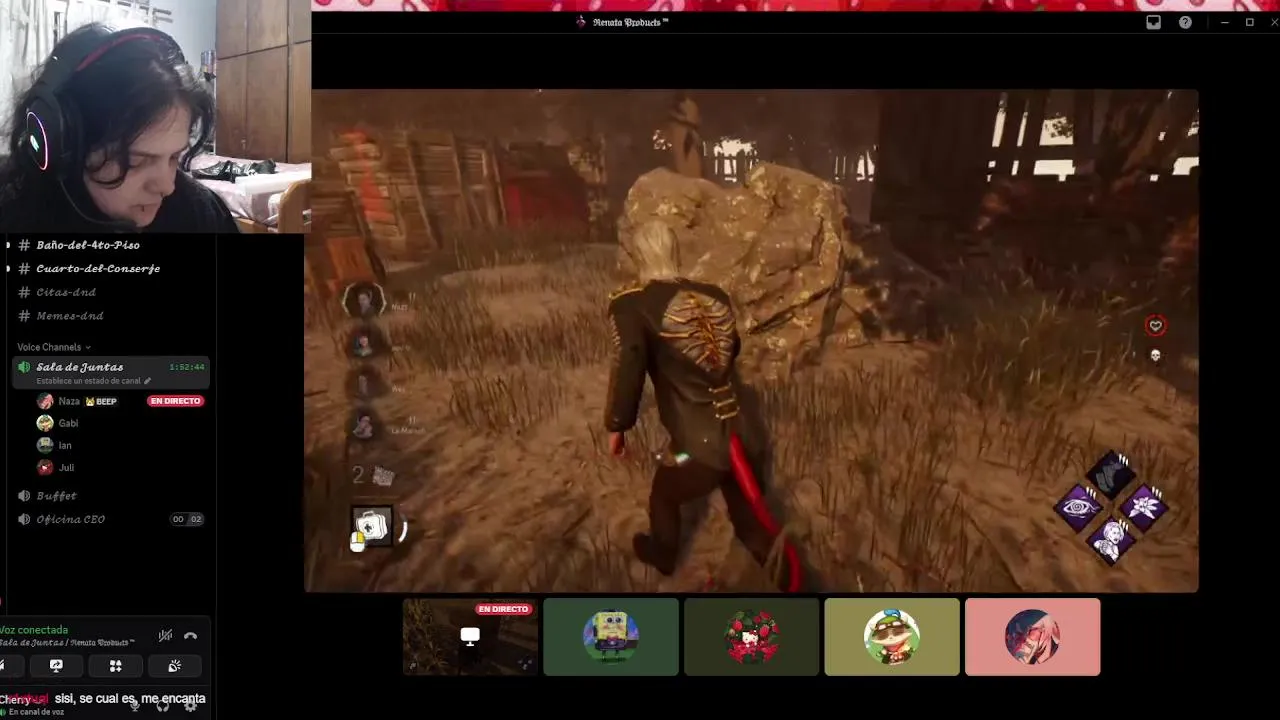
Task: Click the Sala de Juntas speaker icon
Action: pos(24,367)
